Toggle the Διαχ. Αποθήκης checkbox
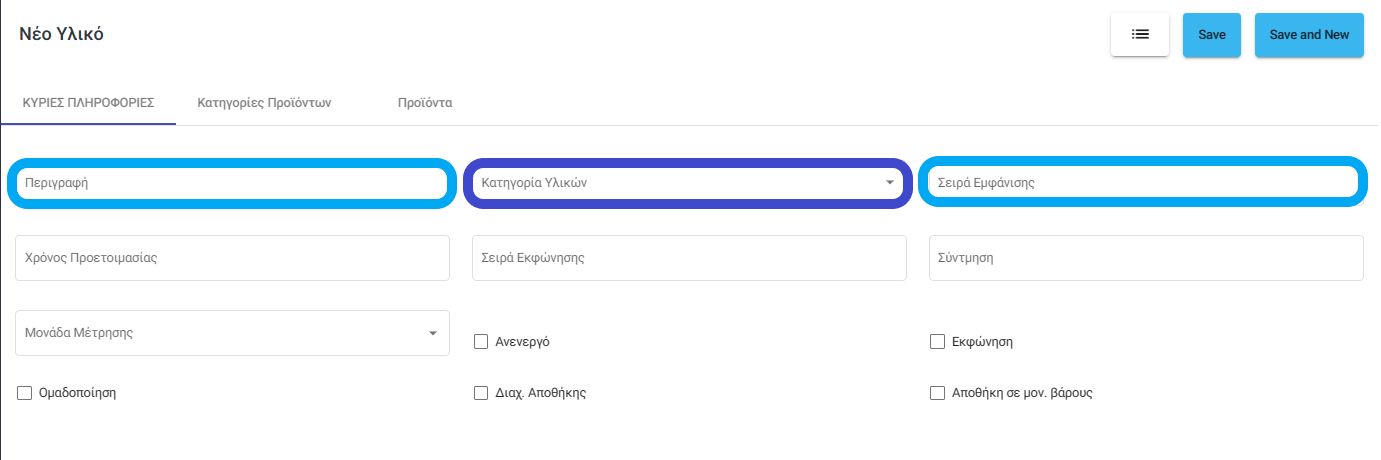The image size is (1381, 460). coord(481,393)
